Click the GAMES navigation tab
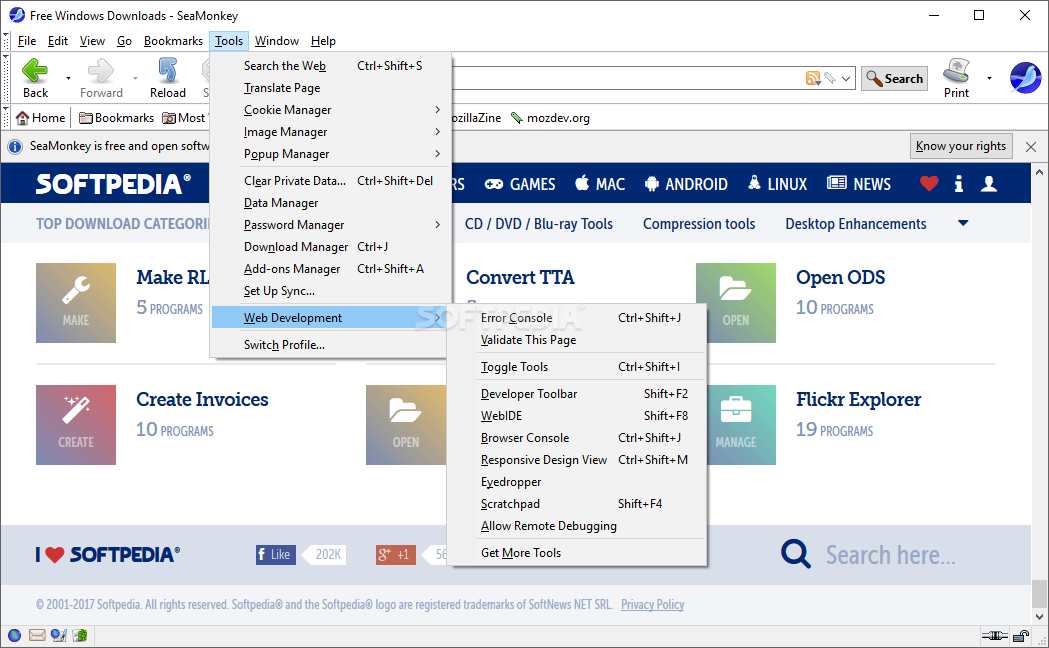The height and width of the screenshot is (648, 1049). pos(520,184)
